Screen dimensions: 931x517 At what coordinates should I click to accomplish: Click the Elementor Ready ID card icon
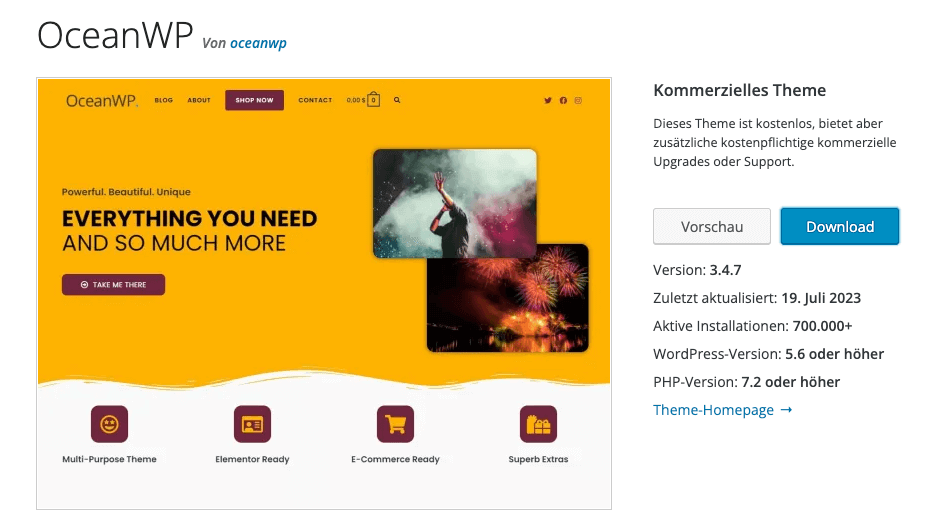click(252, 424)
